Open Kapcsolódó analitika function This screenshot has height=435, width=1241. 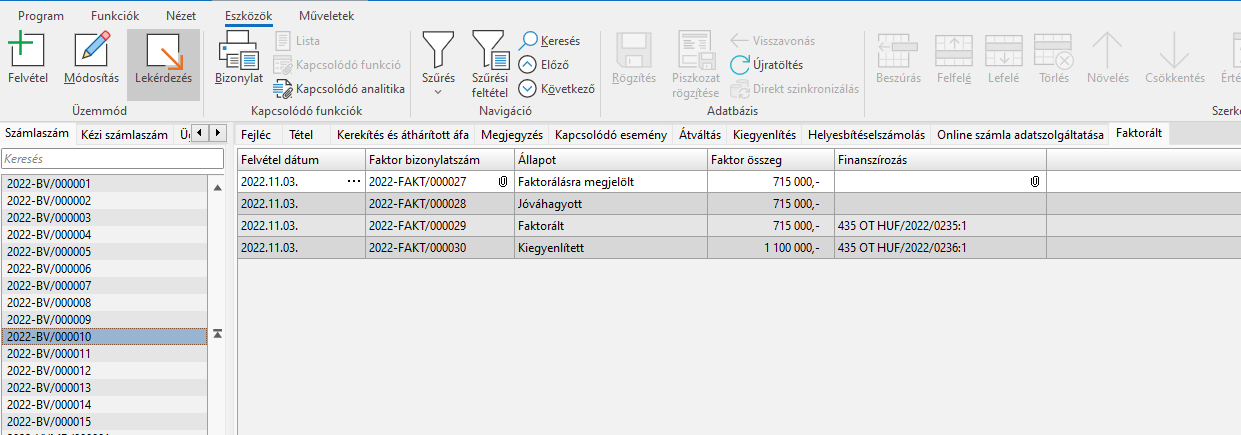point(283,89)
